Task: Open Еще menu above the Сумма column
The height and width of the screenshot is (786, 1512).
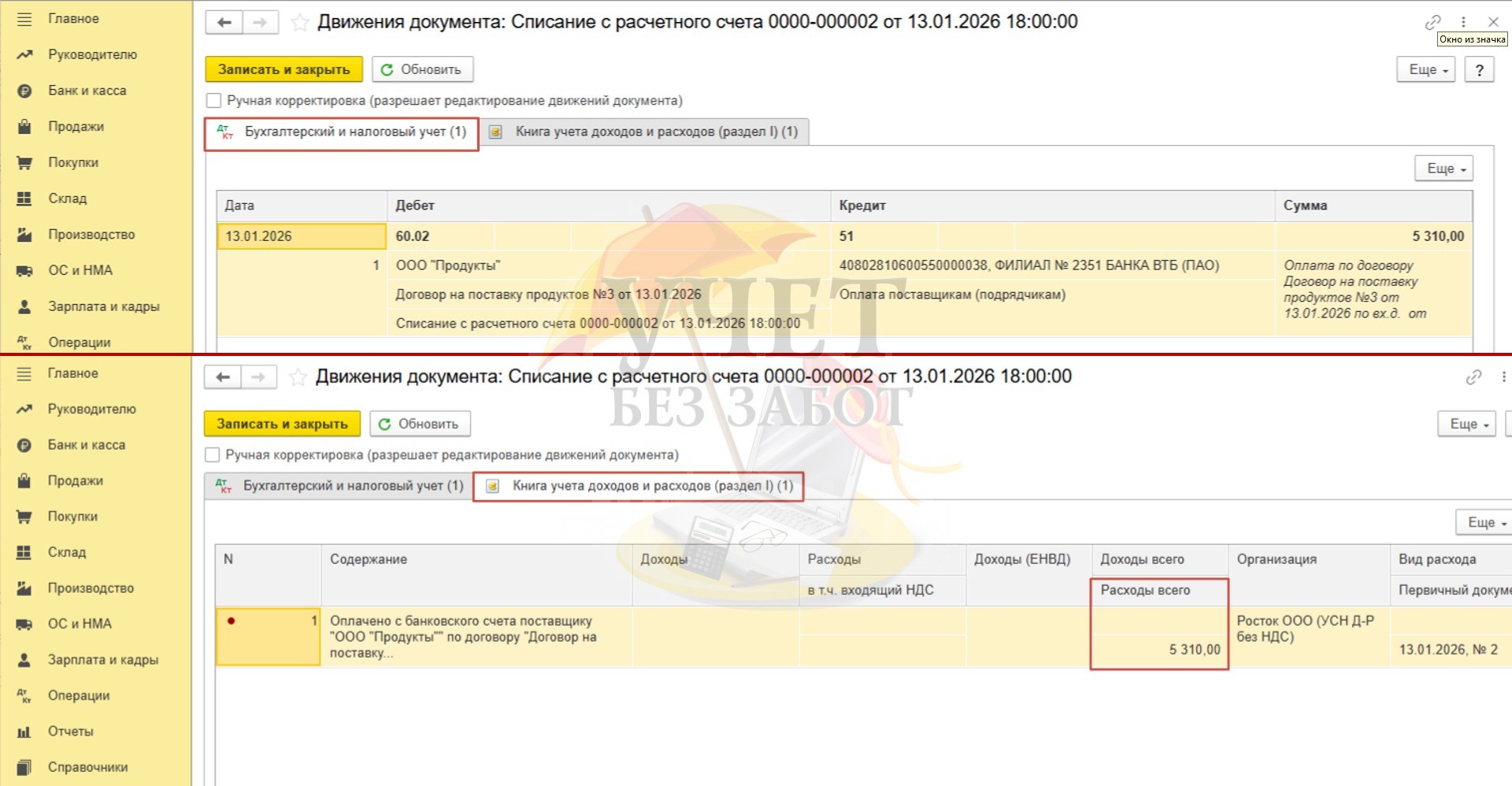Action: [x=1443, y=169]
